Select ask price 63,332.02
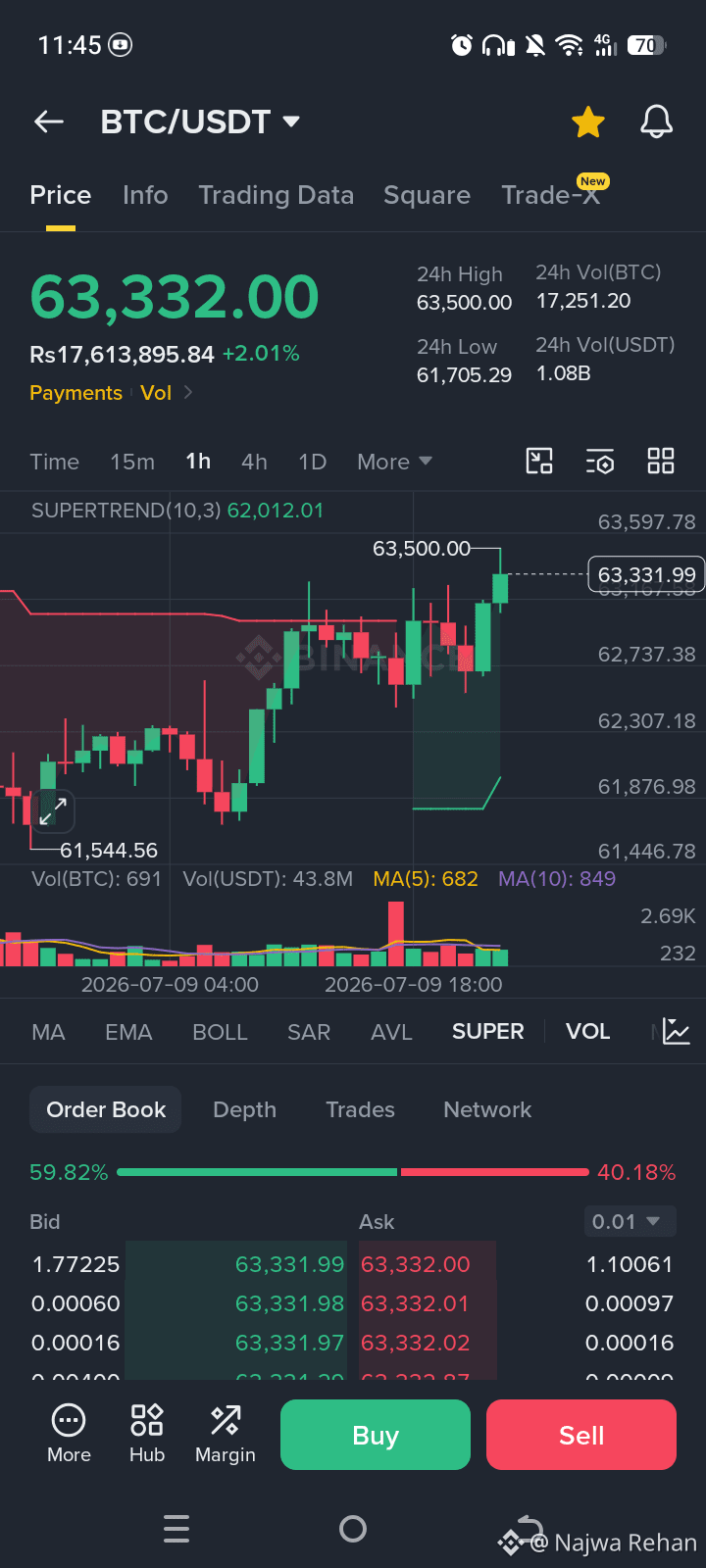The image size is (706, 1568). [416, 1343]
